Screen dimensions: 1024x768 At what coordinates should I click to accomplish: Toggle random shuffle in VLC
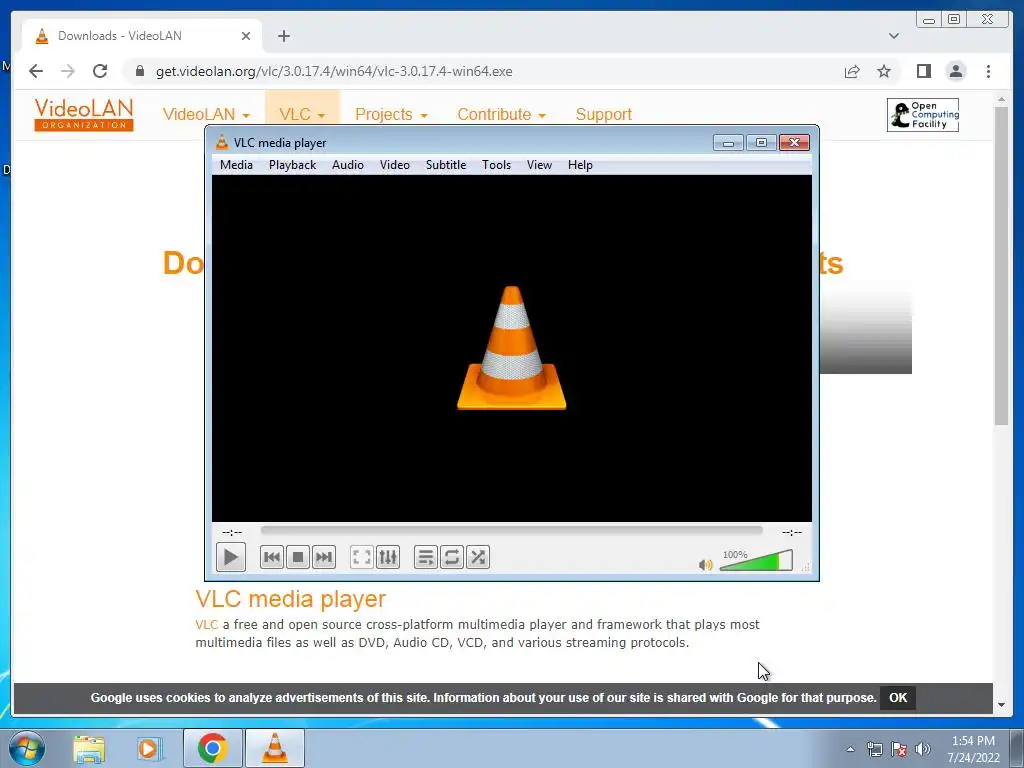coord(478,557)
